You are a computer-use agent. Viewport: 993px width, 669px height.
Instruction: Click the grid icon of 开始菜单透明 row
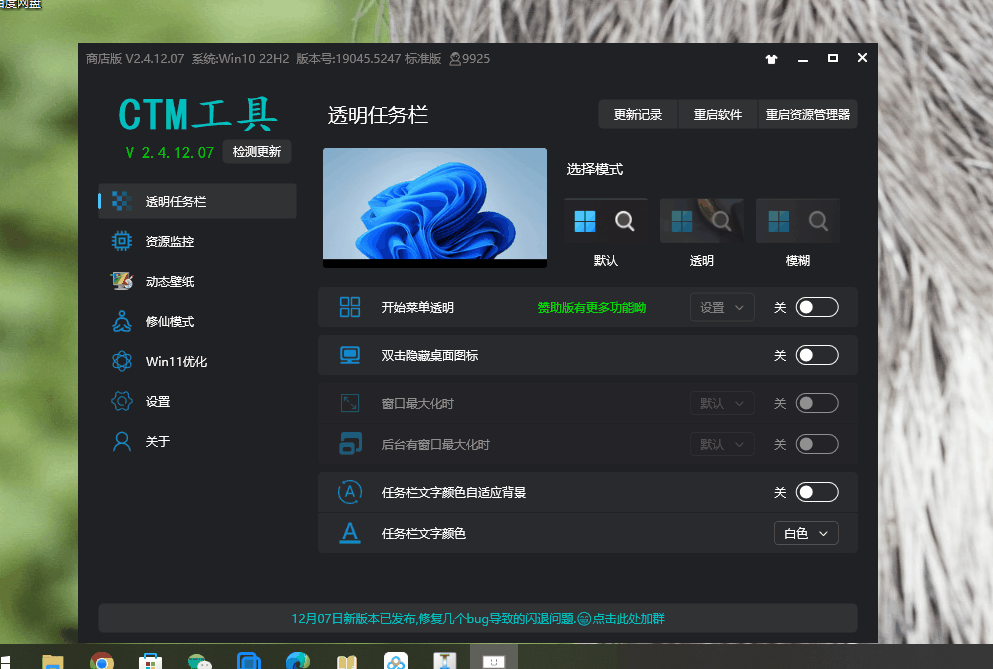350,307
